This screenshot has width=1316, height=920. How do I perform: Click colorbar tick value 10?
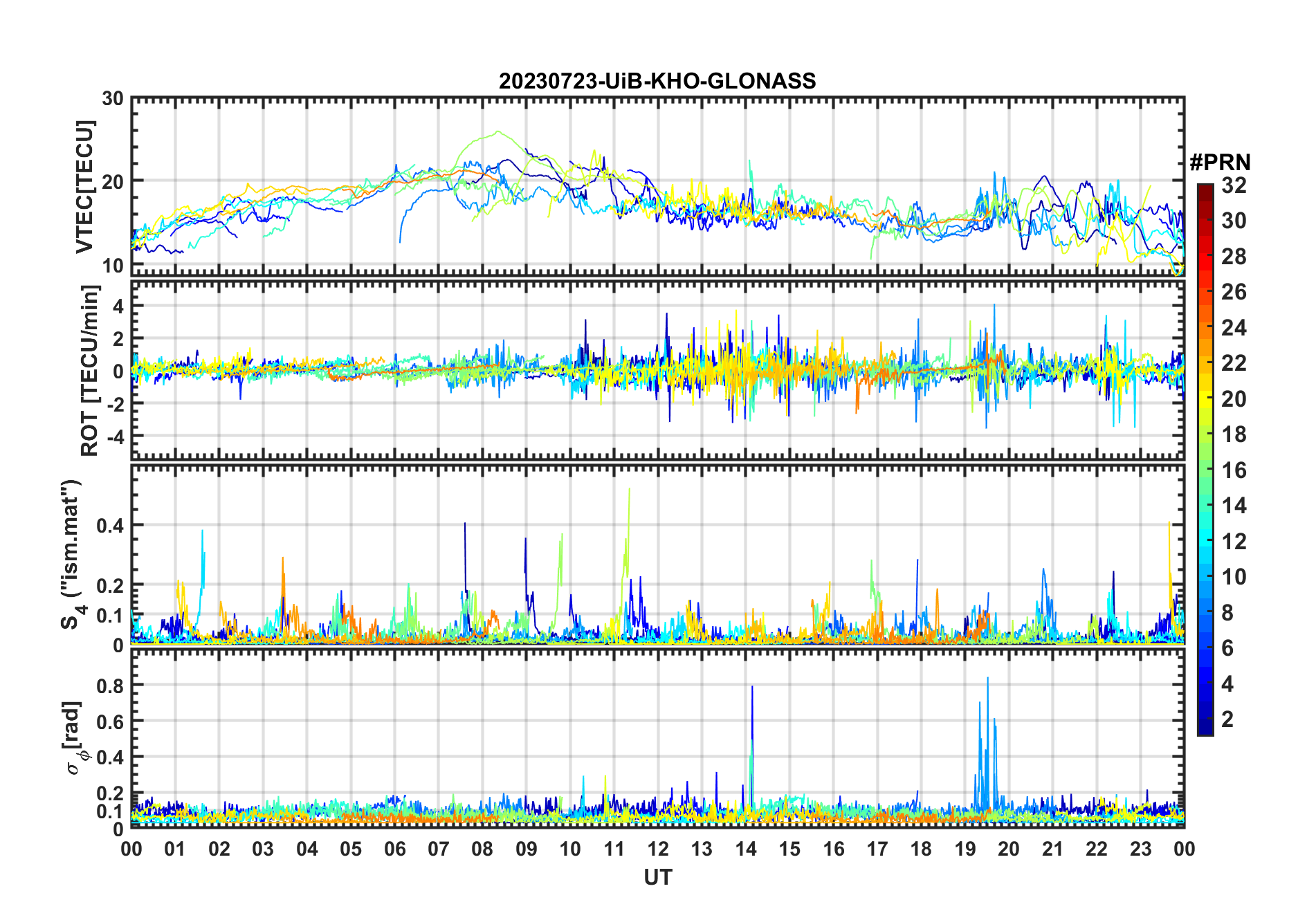tap(1234, 577)
